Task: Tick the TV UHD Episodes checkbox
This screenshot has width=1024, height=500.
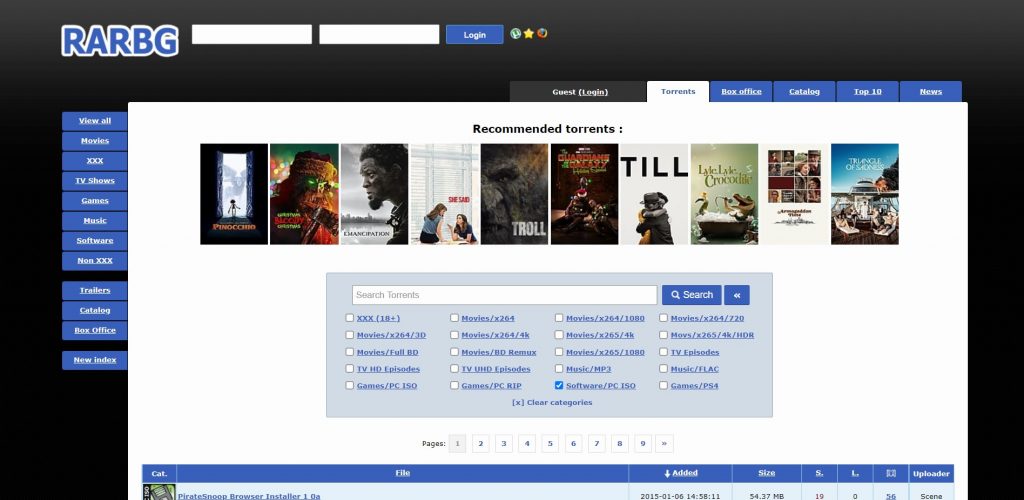Action: coord(455,369)
